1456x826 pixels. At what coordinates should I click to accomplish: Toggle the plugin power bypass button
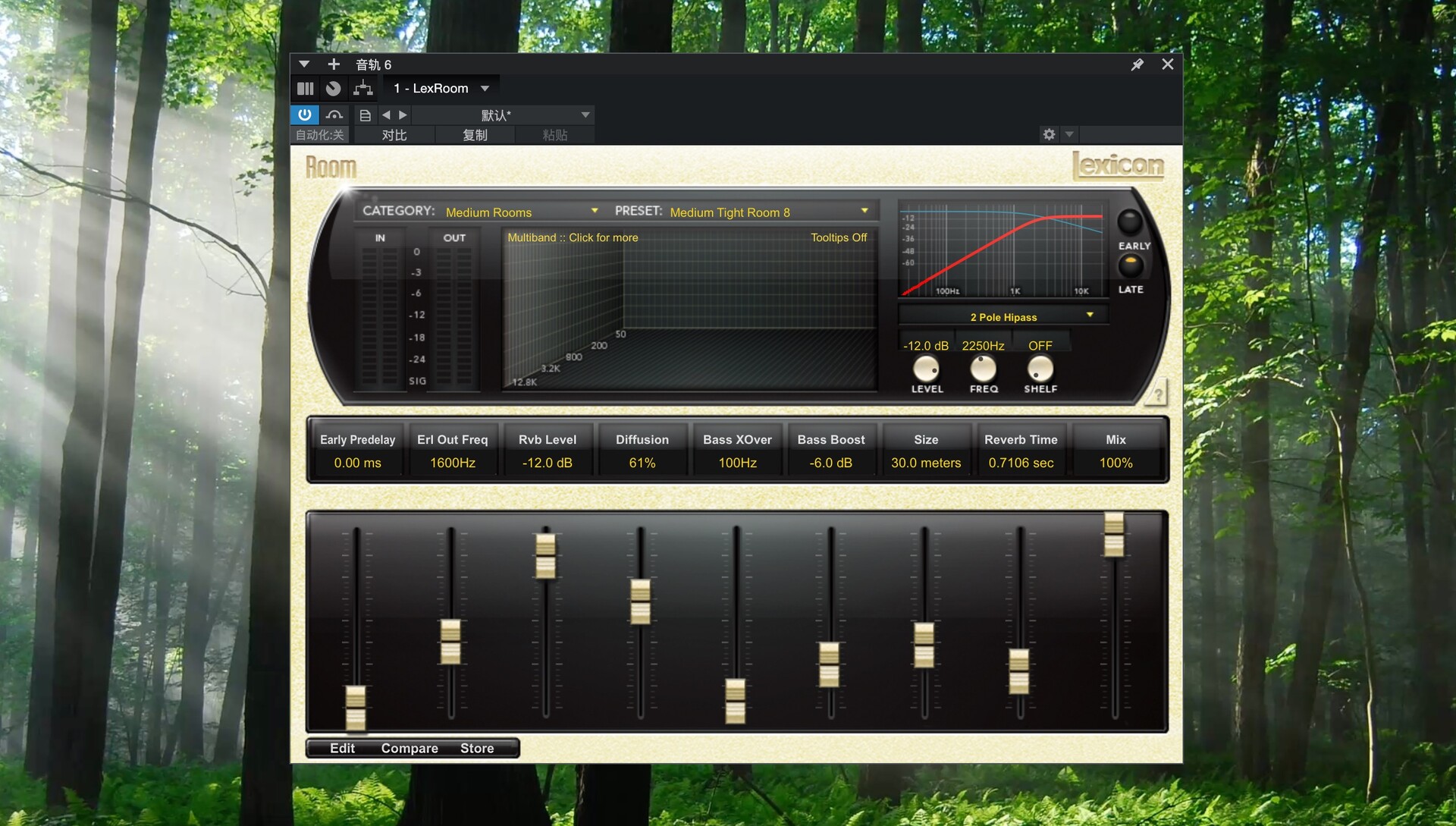[304, 115]
